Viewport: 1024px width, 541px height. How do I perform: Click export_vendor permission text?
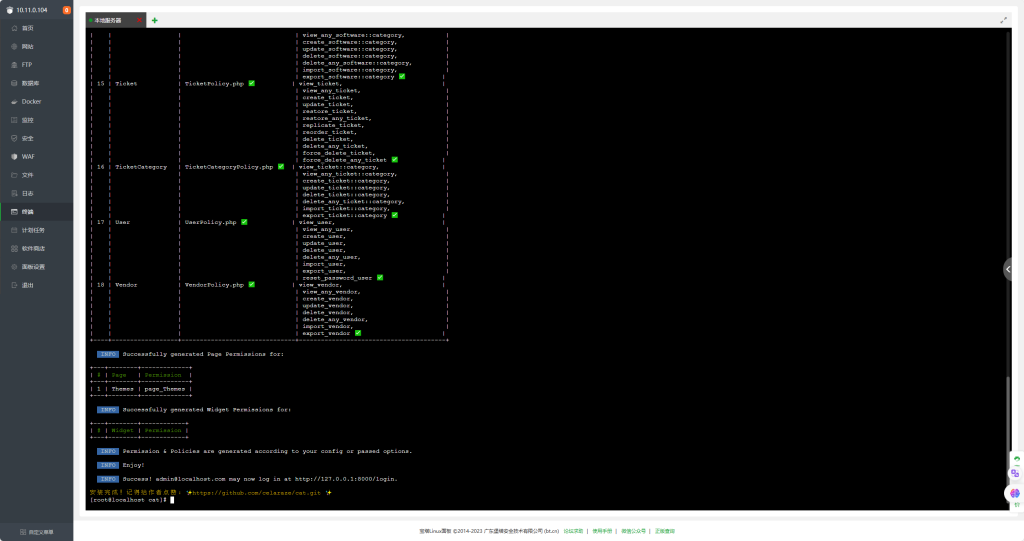point(326,333)
